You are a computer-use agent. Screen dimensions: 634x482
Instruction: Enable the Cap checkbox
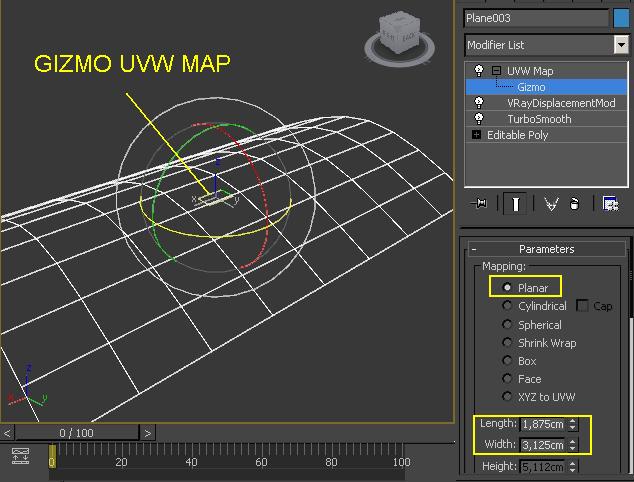click(582, 306)
